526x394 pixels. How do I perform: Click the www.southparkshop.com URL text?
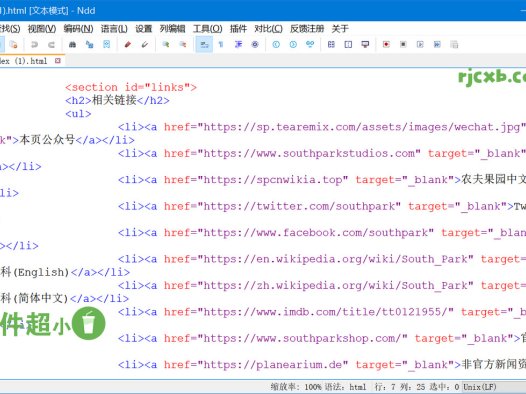pos(303,338)
